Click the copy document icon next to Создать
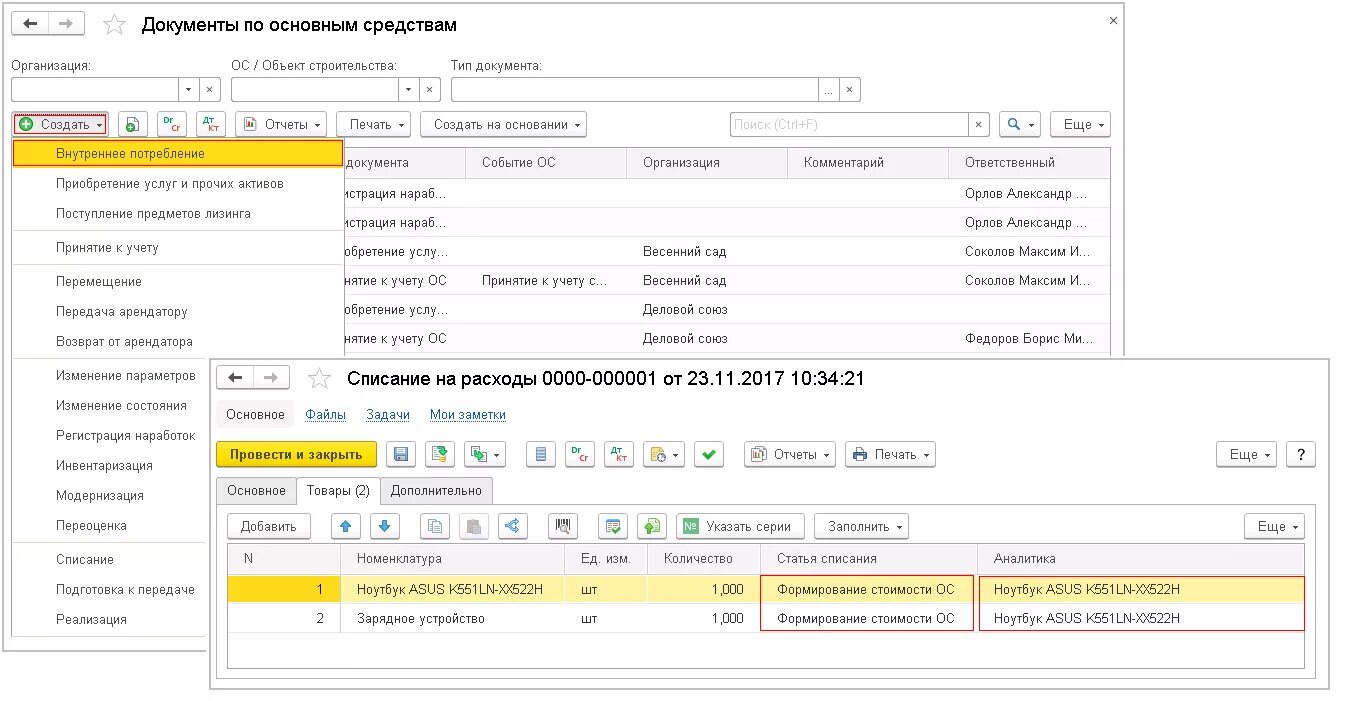1345x701 pixels. (x=133, y=125)
